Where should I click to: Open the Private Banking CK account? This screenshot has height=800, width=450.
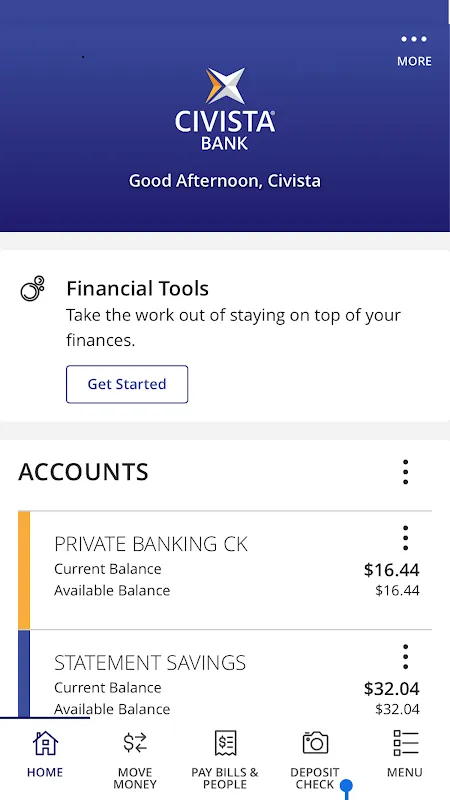click(x=225, y=570)
